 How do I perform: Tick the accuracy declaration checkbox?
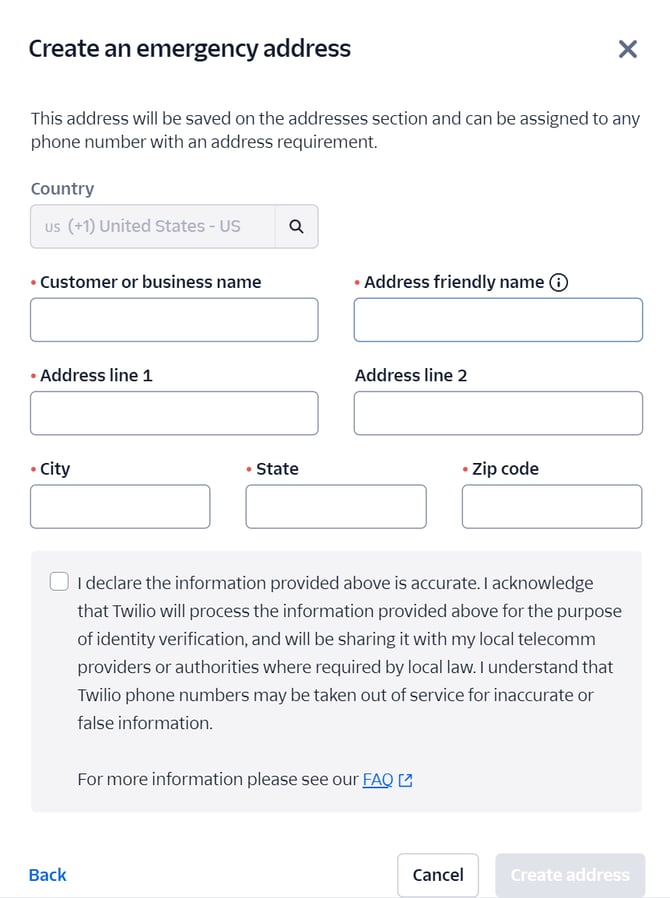(x=59, y=581)
